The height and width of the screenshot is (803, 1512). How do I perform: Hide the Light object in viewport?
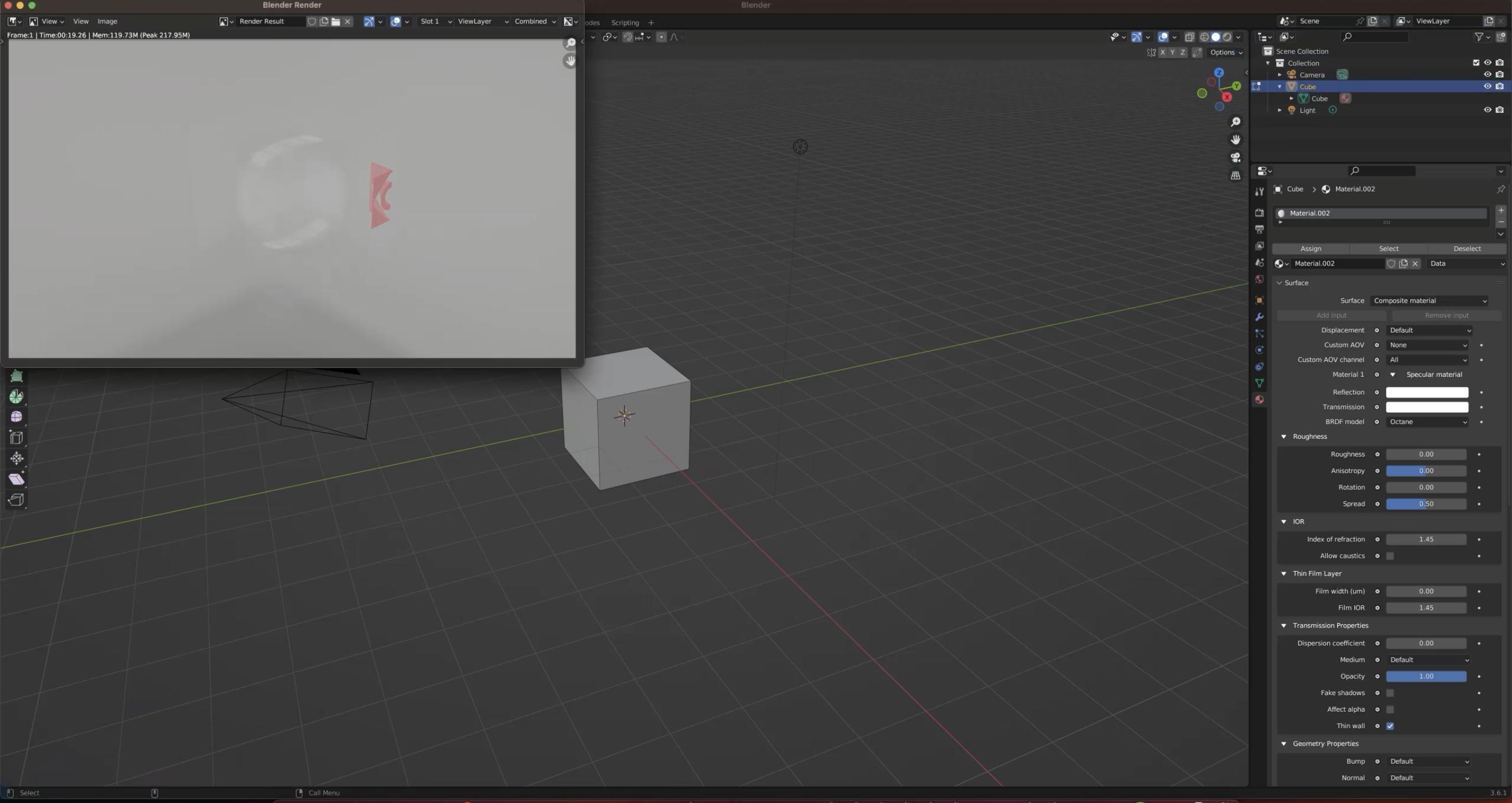1487,110
